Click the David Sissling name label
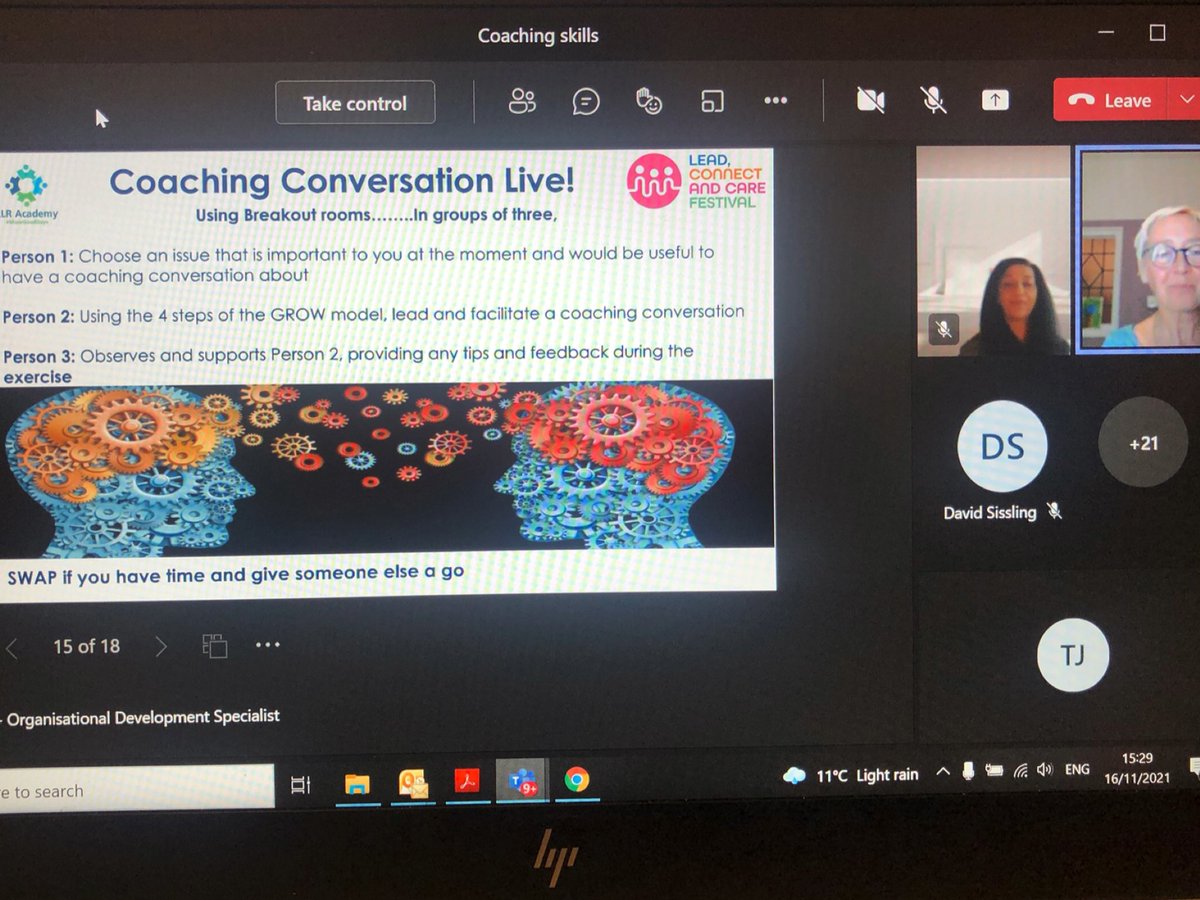Viewport: 1200px width, 900px height. 990,513
